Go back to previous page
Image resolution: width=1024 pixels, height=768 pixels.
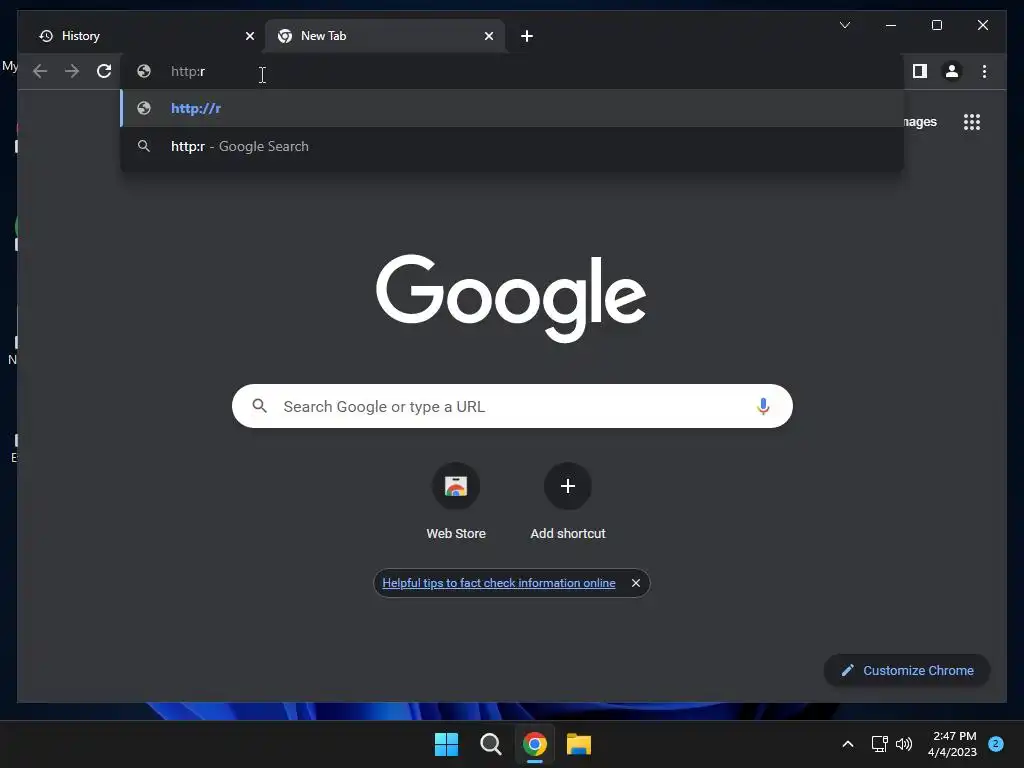40,71
